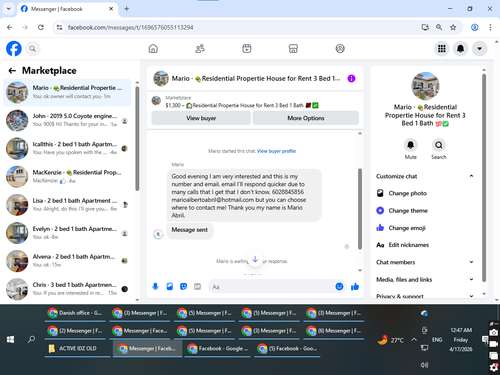
Task: Attach a file image icon
Action: pos(170,287)
